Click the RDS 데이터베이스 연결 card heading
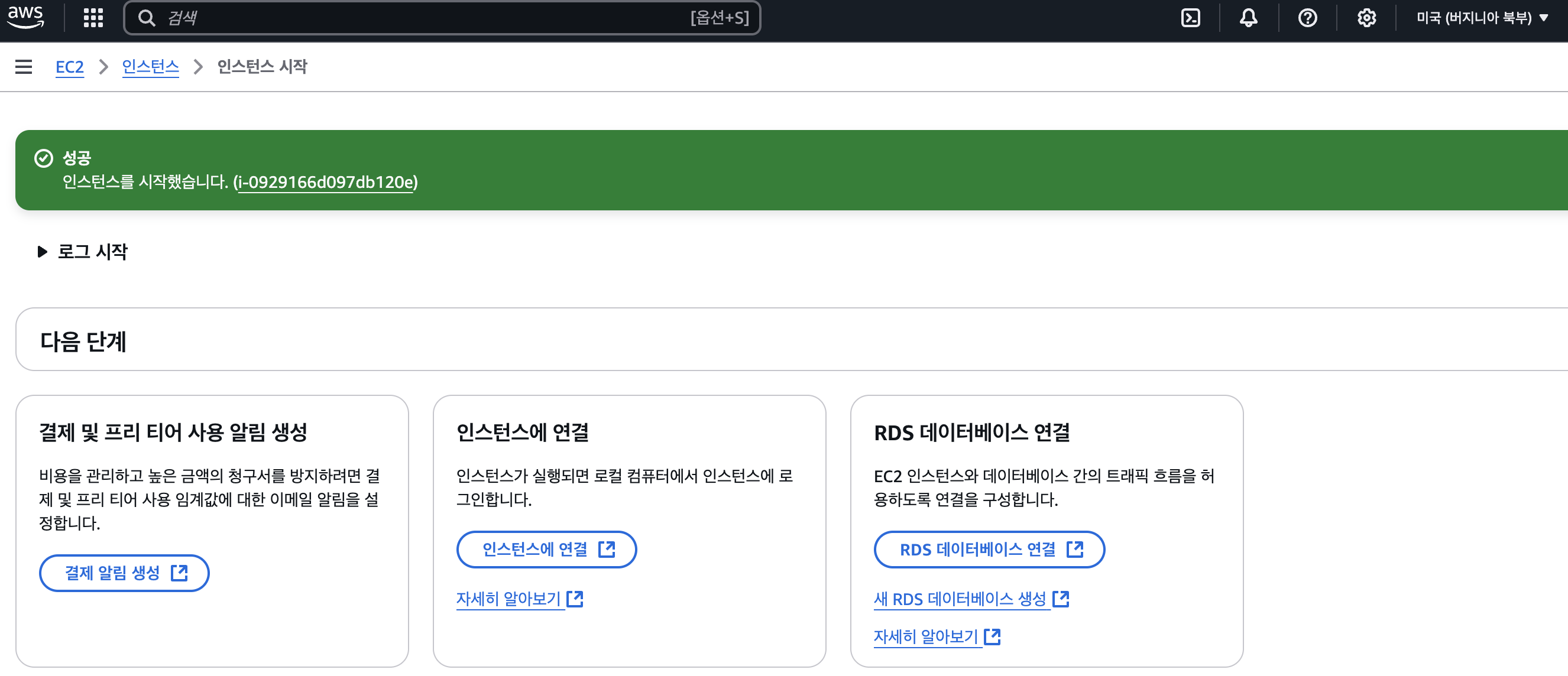This screenshot has height=676, width=1568. coord(971,433)
